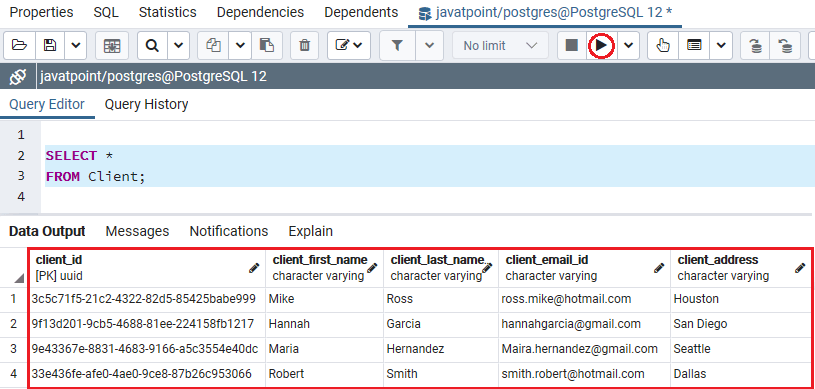Click the Explain hand pointer icon
The width and height of the screenshot is (815, 389).
click(663, 46)
